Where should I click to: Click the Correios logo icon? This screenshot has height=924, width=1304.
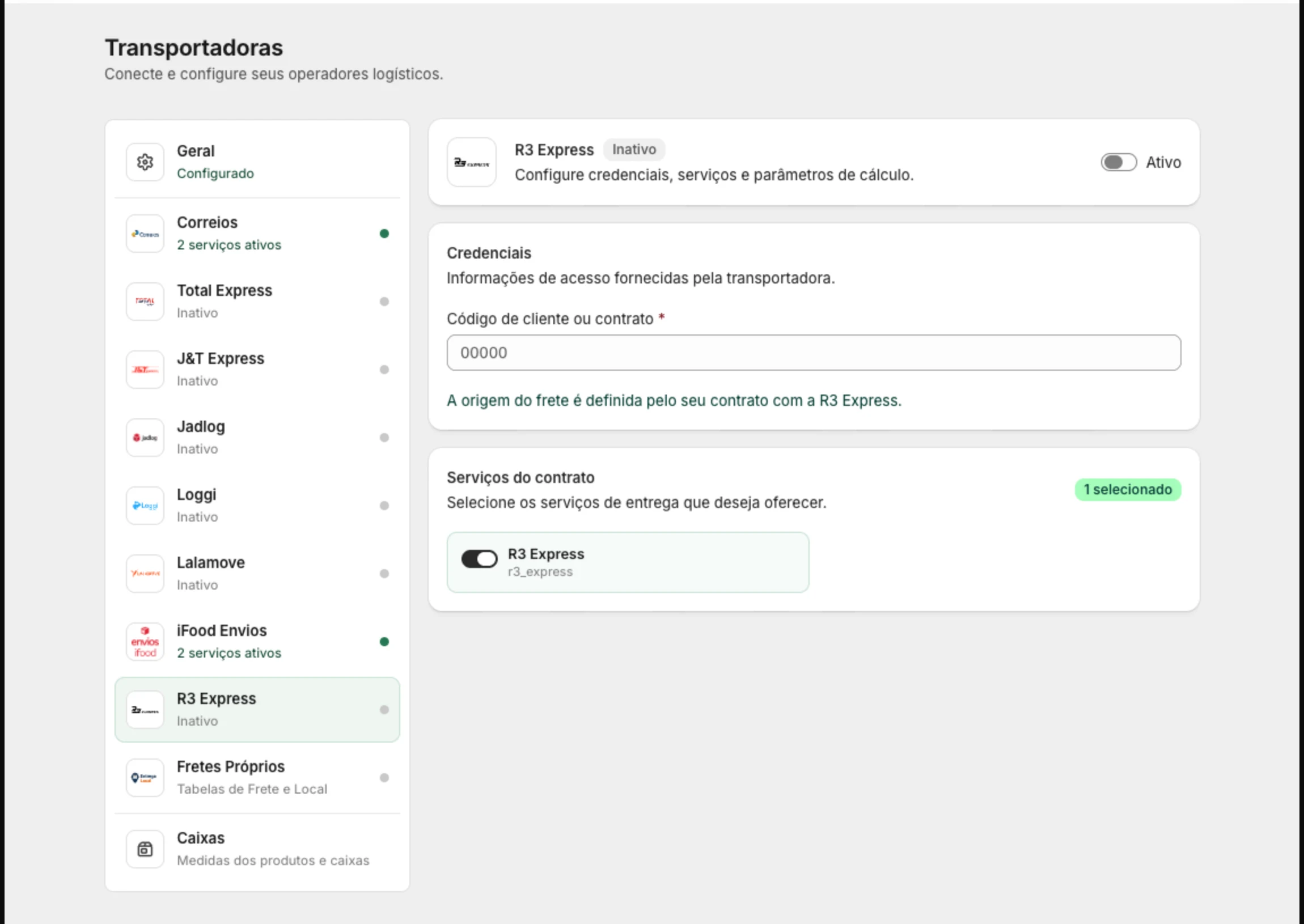(145, 234)
